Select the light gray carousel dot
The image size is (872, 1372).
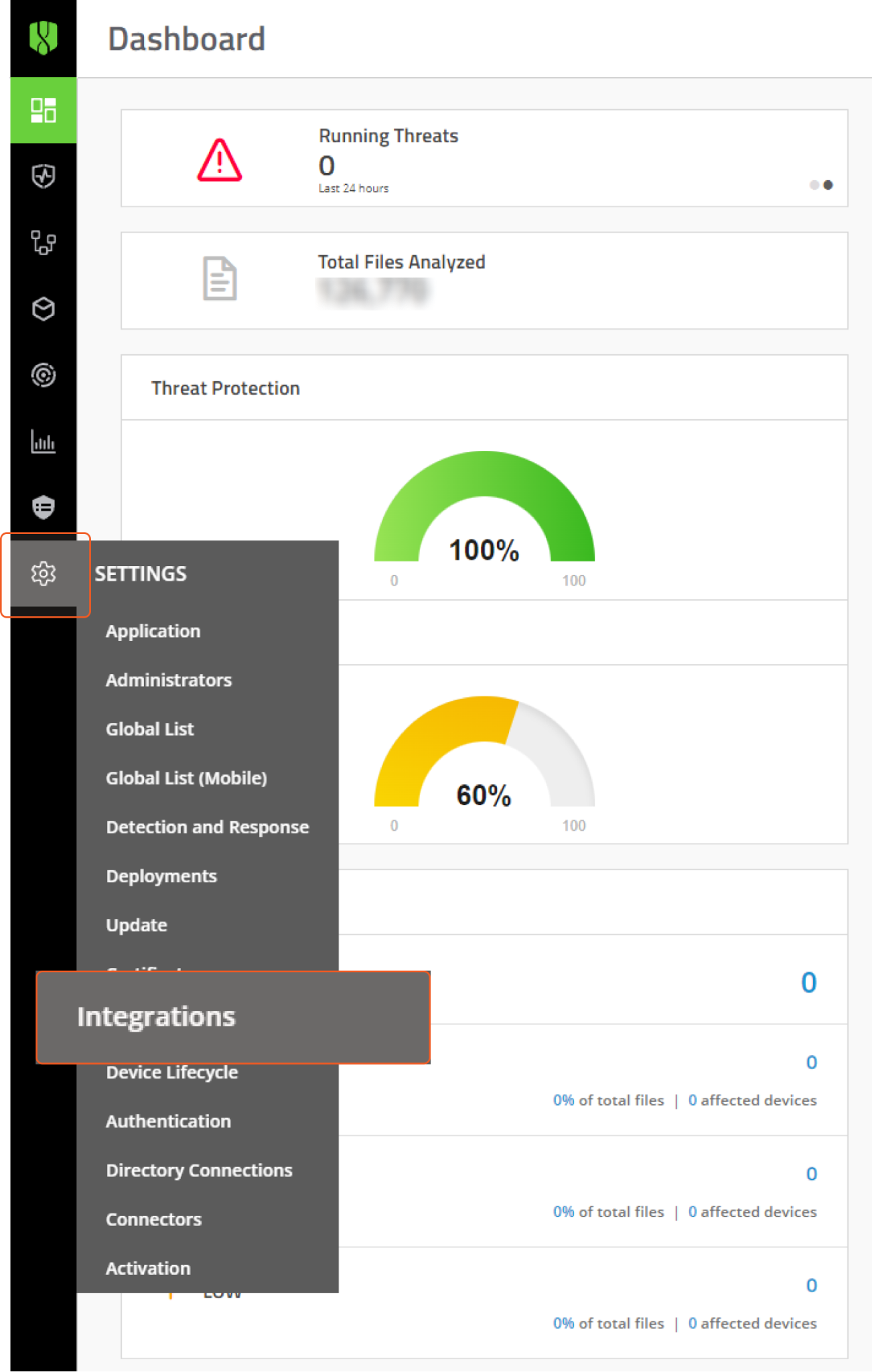[814, 185]
